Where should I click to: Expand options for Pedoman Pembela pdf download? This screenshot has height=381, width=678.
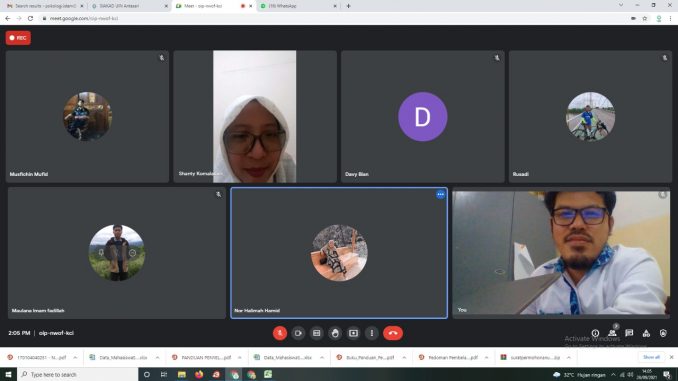click(486, 358)
